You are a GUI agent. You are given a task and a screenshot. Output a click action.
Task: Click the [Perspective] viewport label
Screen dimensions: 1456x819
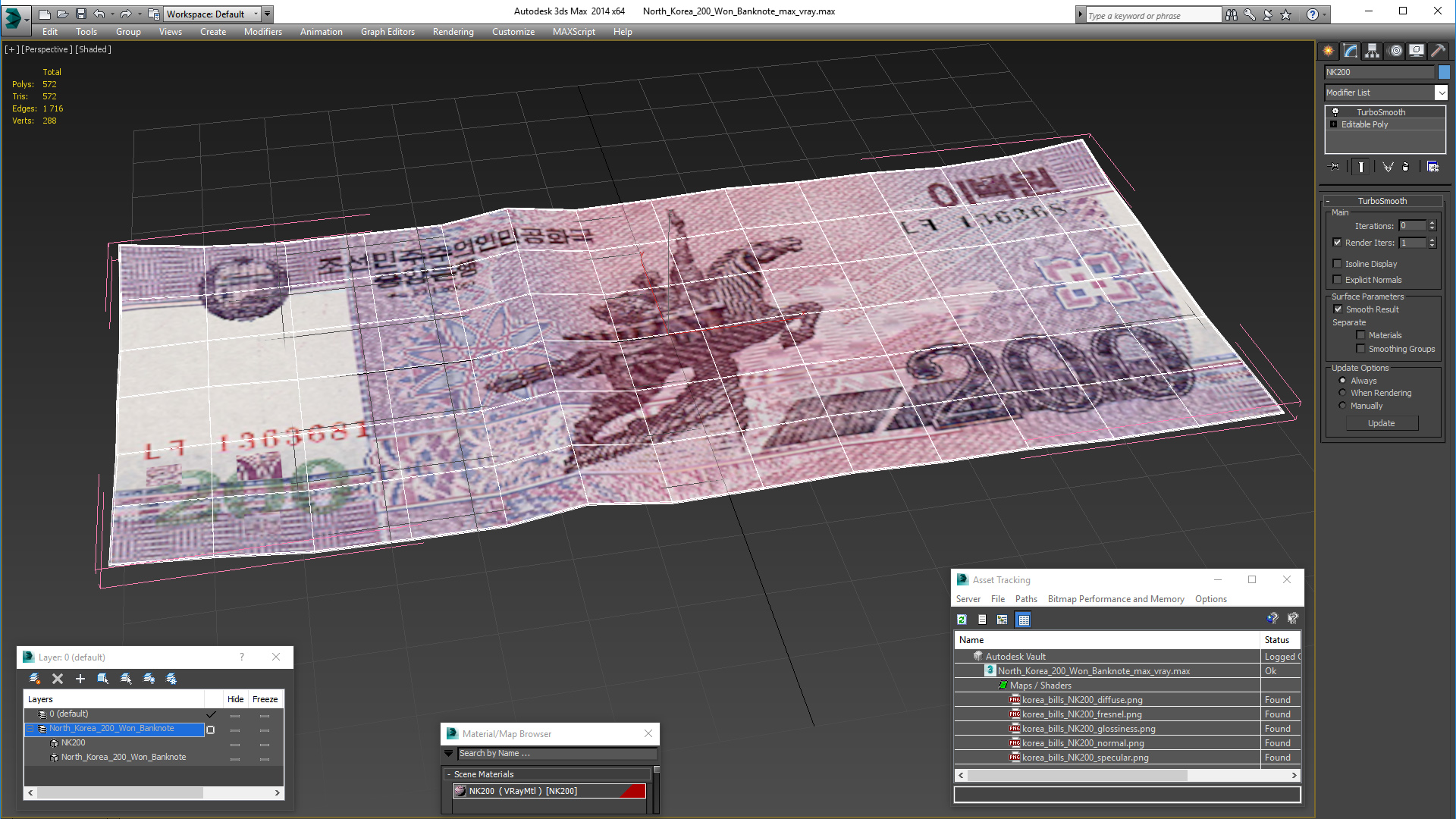click(x=47, y=49)
